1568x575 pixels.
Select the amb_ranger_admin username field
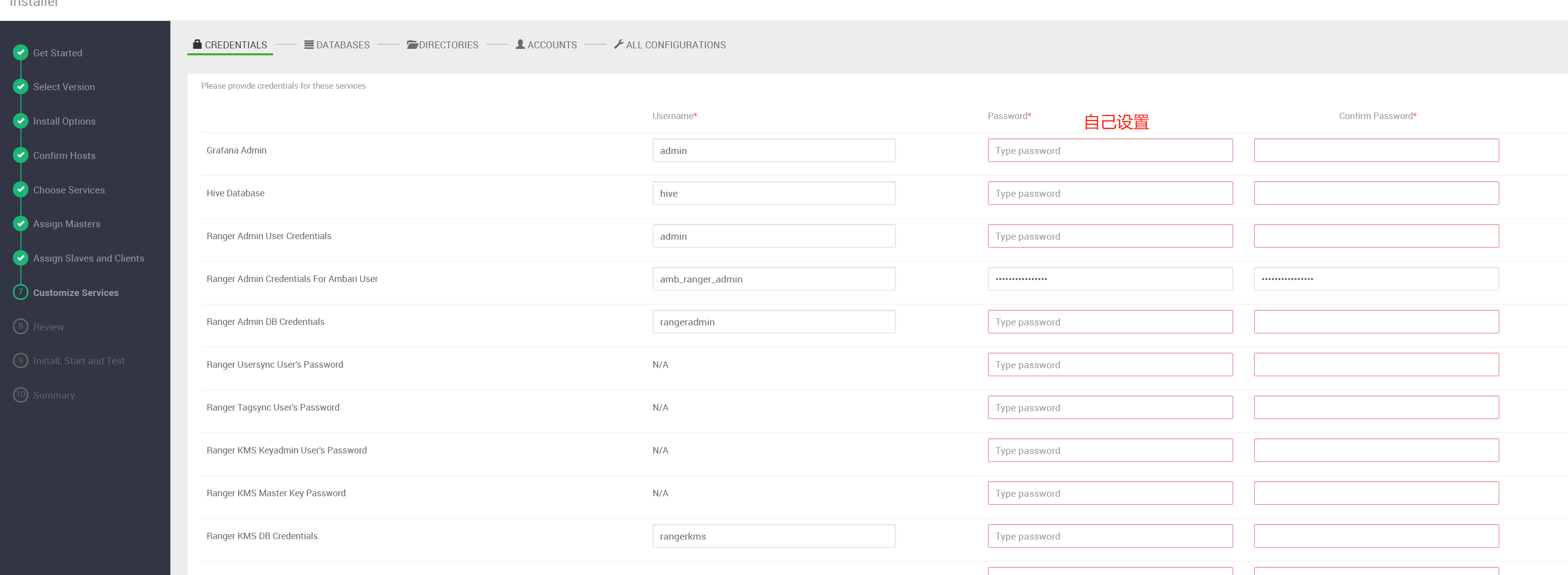tap(773, 280)
